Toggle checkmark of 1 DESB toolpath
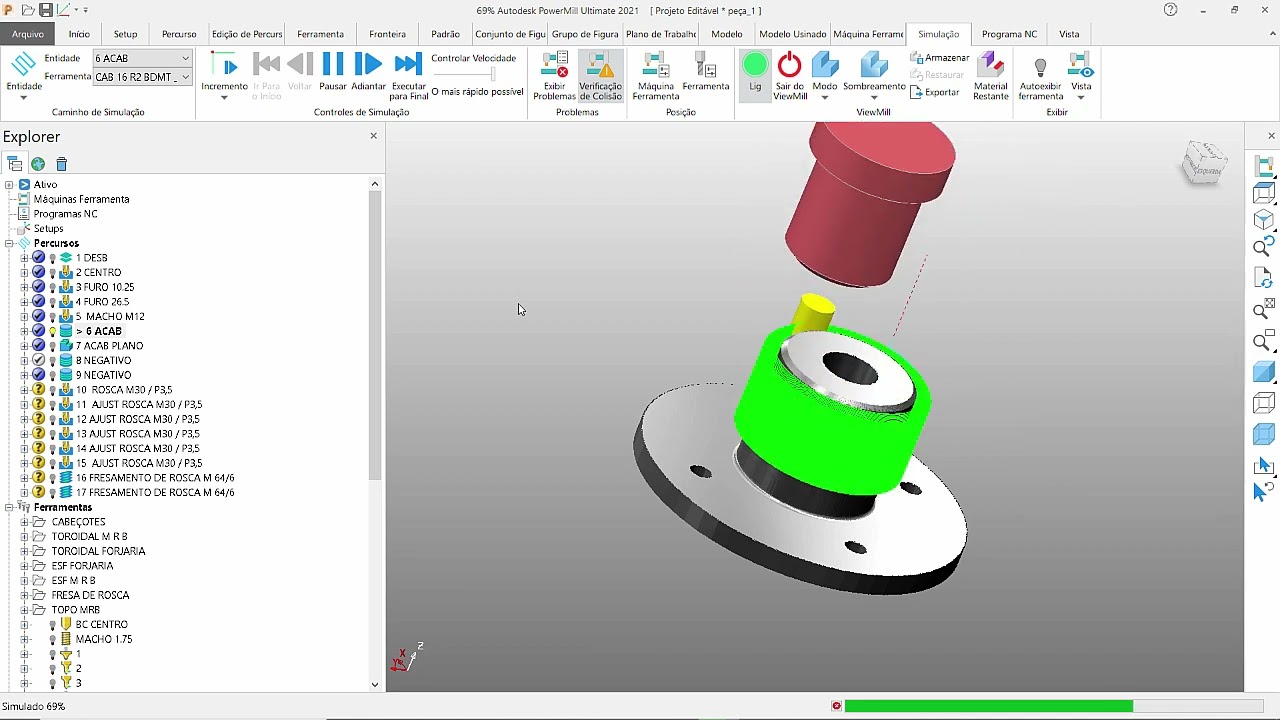The height and width of the screenshot is (720, 1280). pos(39,258)
